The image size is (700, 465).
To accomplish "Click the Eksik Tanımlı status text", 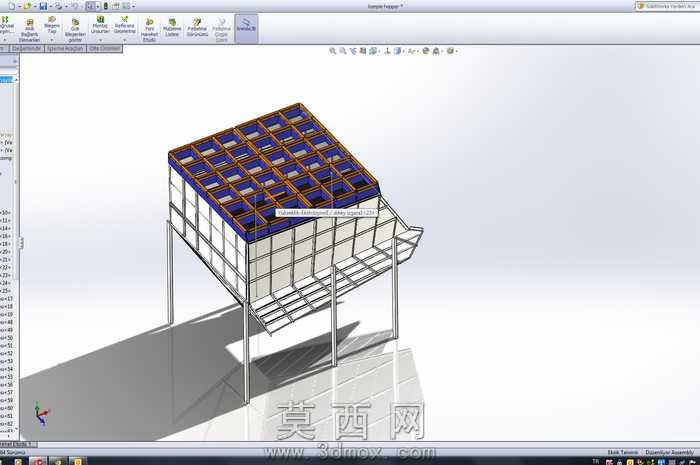I will [622, 453].
